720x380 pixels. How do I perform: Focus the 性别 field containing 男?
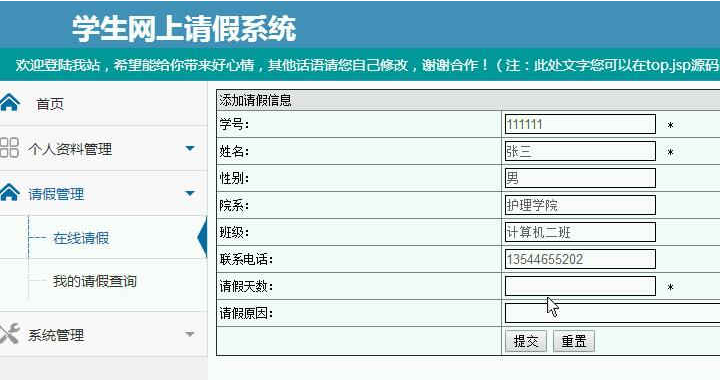pyautogui.click(x=580, y=178)
